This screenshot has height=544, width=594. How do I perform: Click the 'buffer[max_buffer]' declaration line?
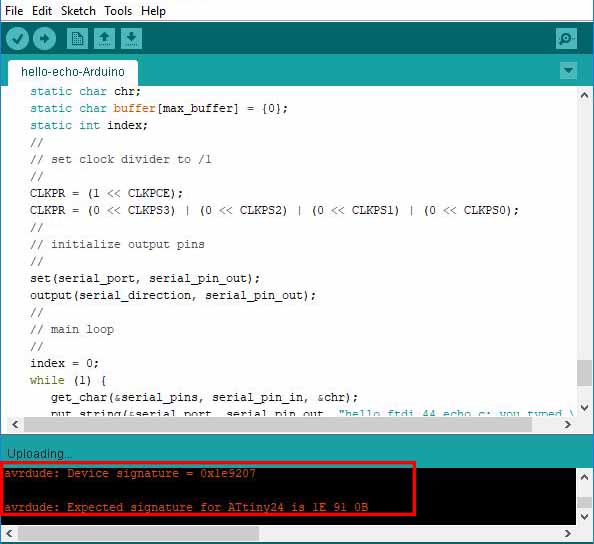click(x=159, y=108)
